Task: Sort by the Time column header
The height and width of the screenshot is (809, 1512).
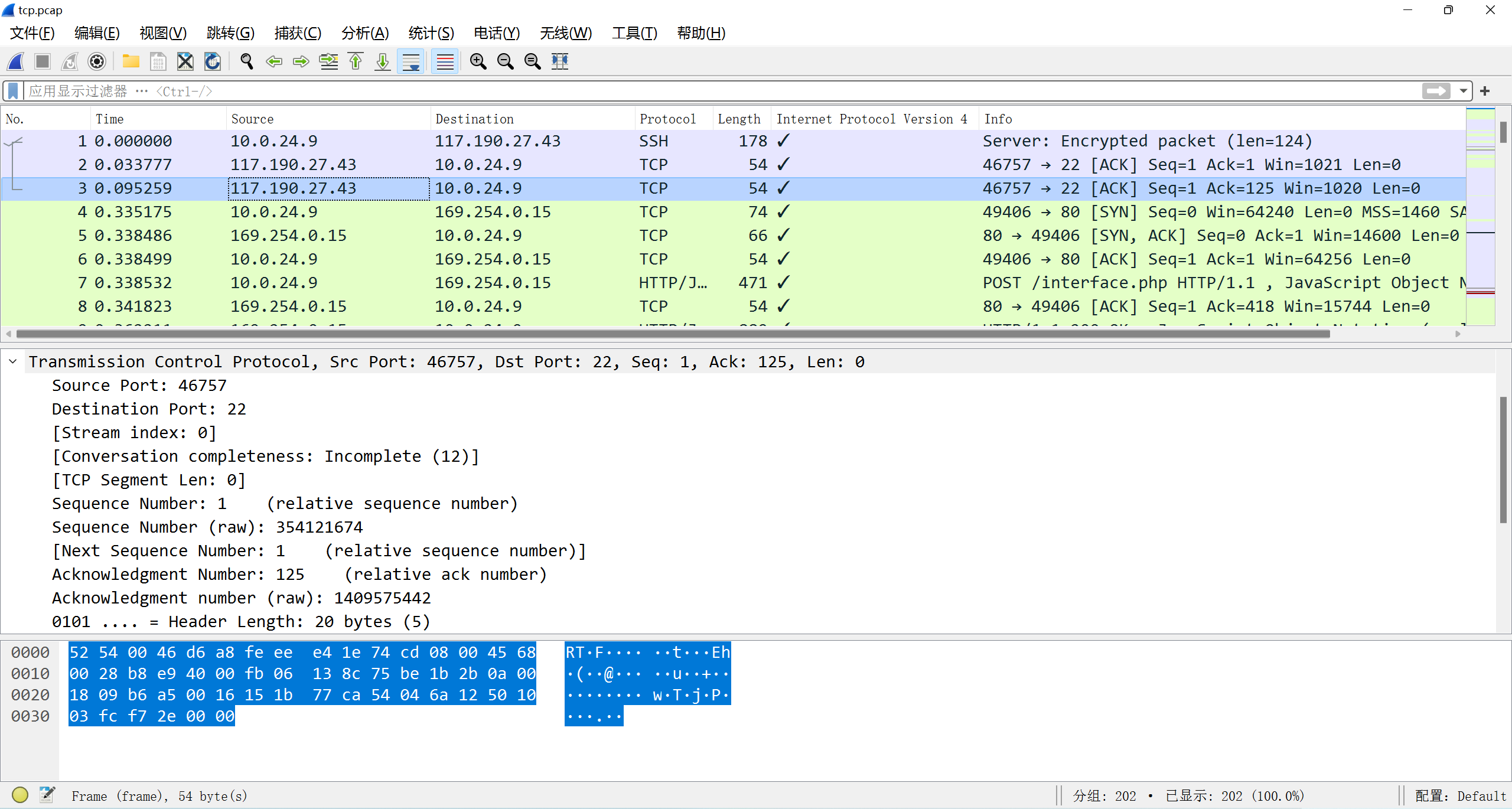Action: (x=159, y=119)
